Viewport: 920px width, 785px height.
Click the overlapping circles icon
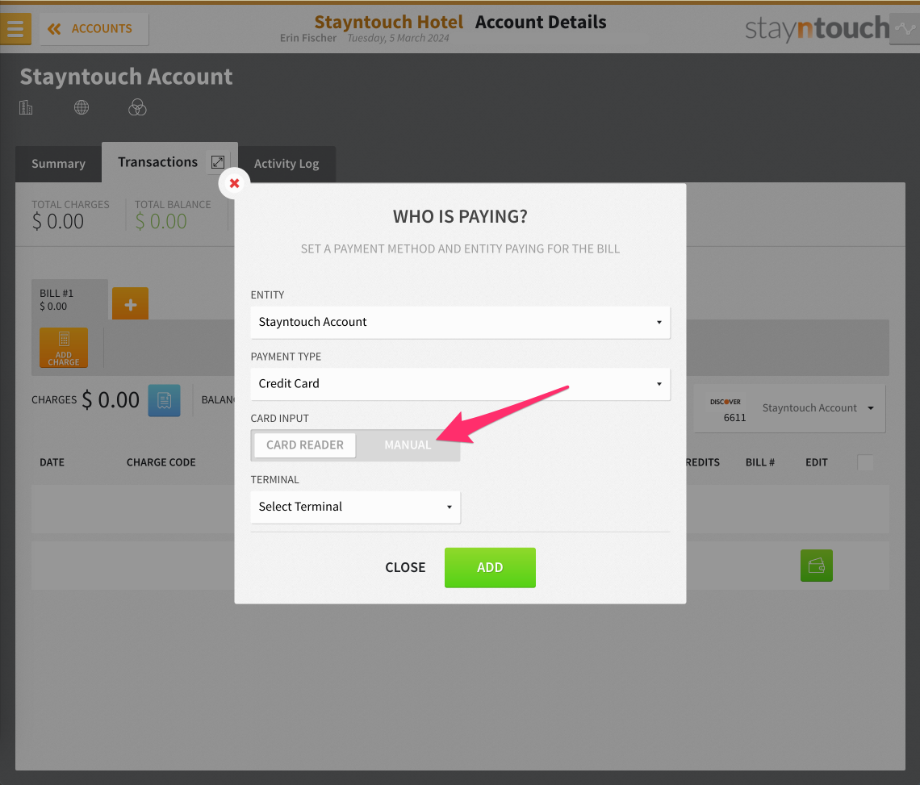(x=137, y=107)
